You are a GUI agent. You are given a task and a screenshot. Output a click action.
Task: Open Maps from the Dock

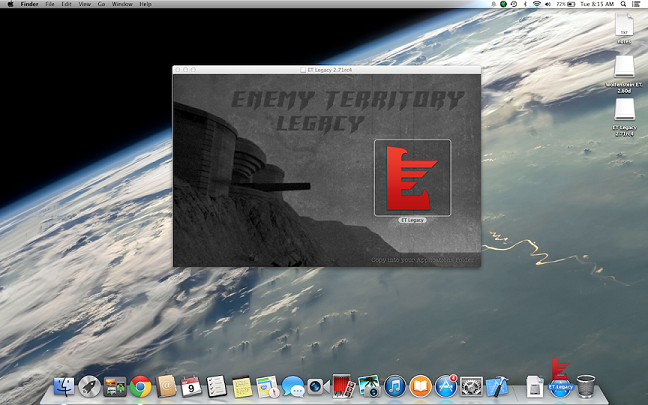coord(267,387)
